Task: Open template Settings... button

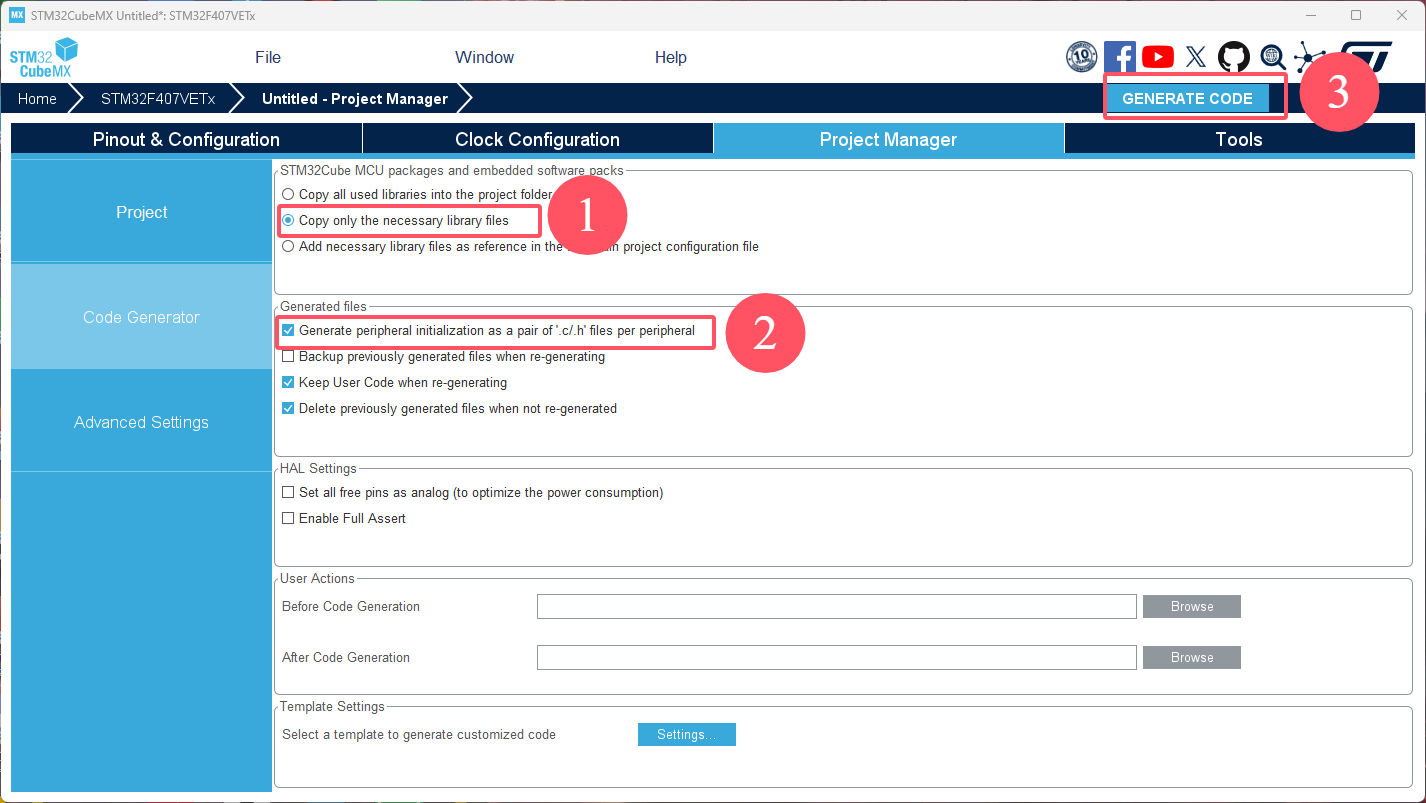Action: click(687, 735)
